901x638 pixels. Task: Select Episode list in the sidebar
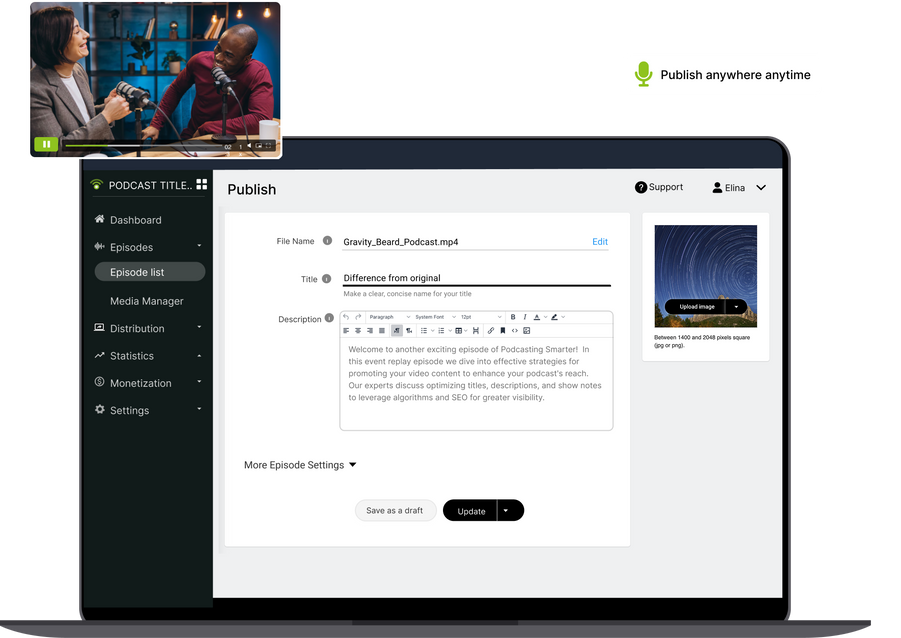[149, 272]
